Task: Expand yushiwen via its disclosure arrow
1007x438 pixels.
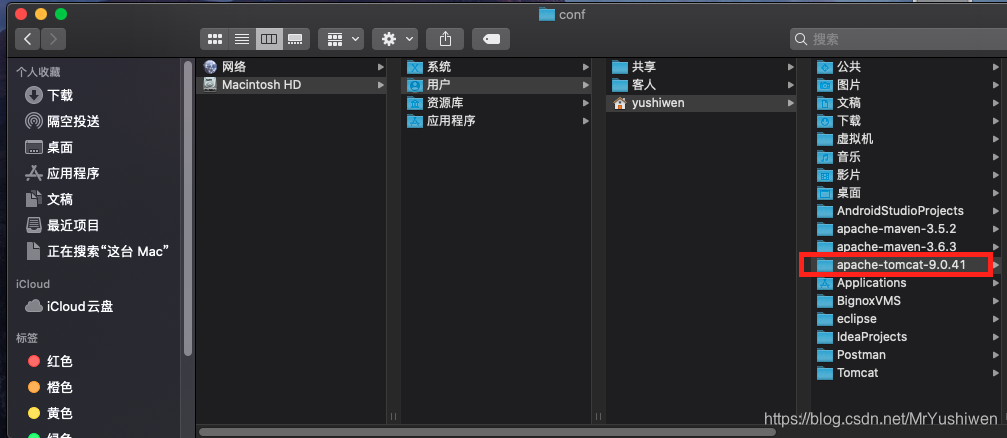Action: [791, 103]
